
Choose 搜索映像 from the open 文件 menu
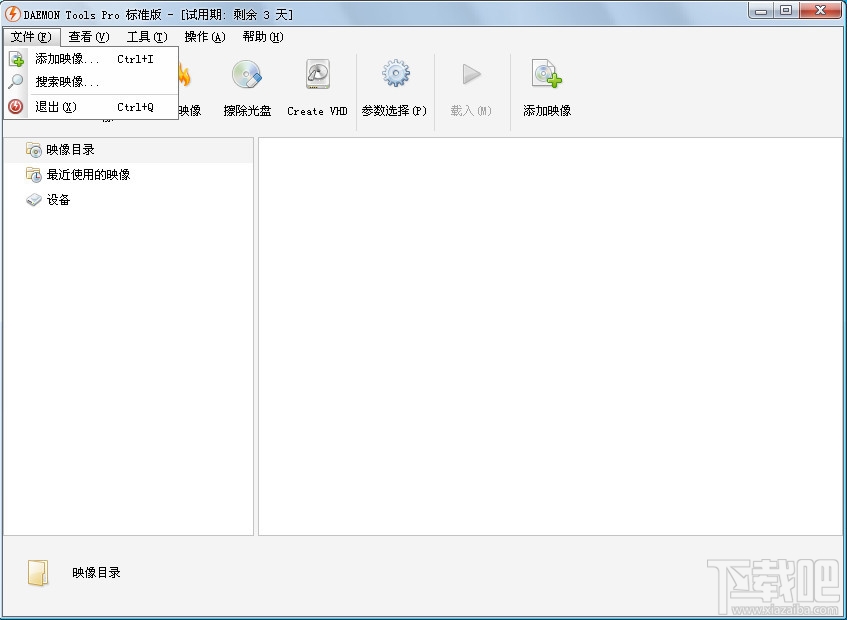click(66, 82)
